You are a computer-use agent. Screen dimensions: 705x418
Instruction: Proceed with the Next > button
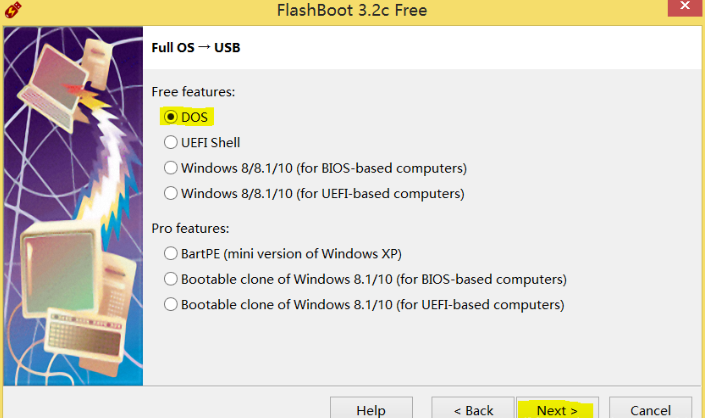557,408
